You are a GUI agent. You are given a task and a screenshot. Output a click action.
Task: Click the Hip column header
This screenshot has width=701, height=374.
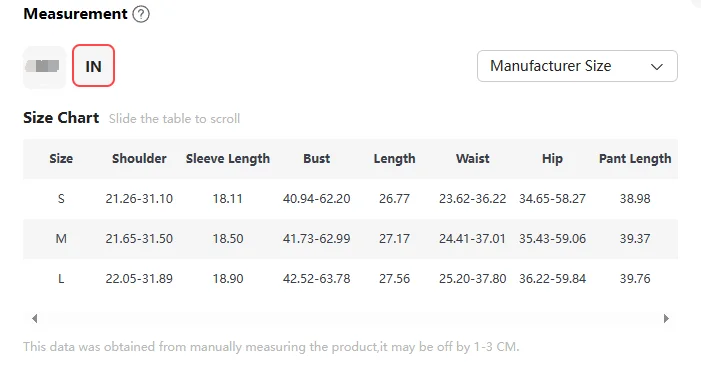552,159
